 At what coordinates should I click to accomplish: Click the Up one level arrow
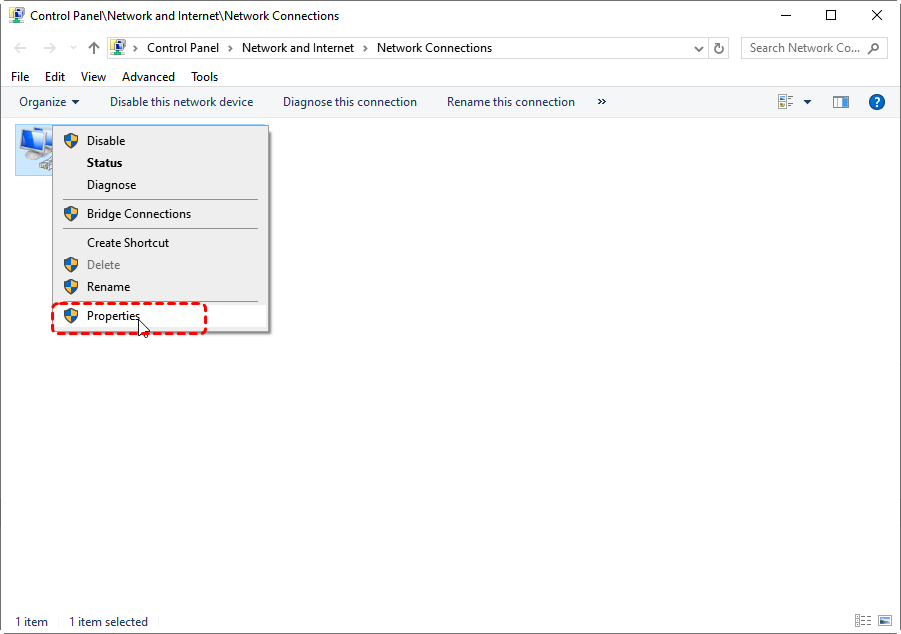pos(94,48)
